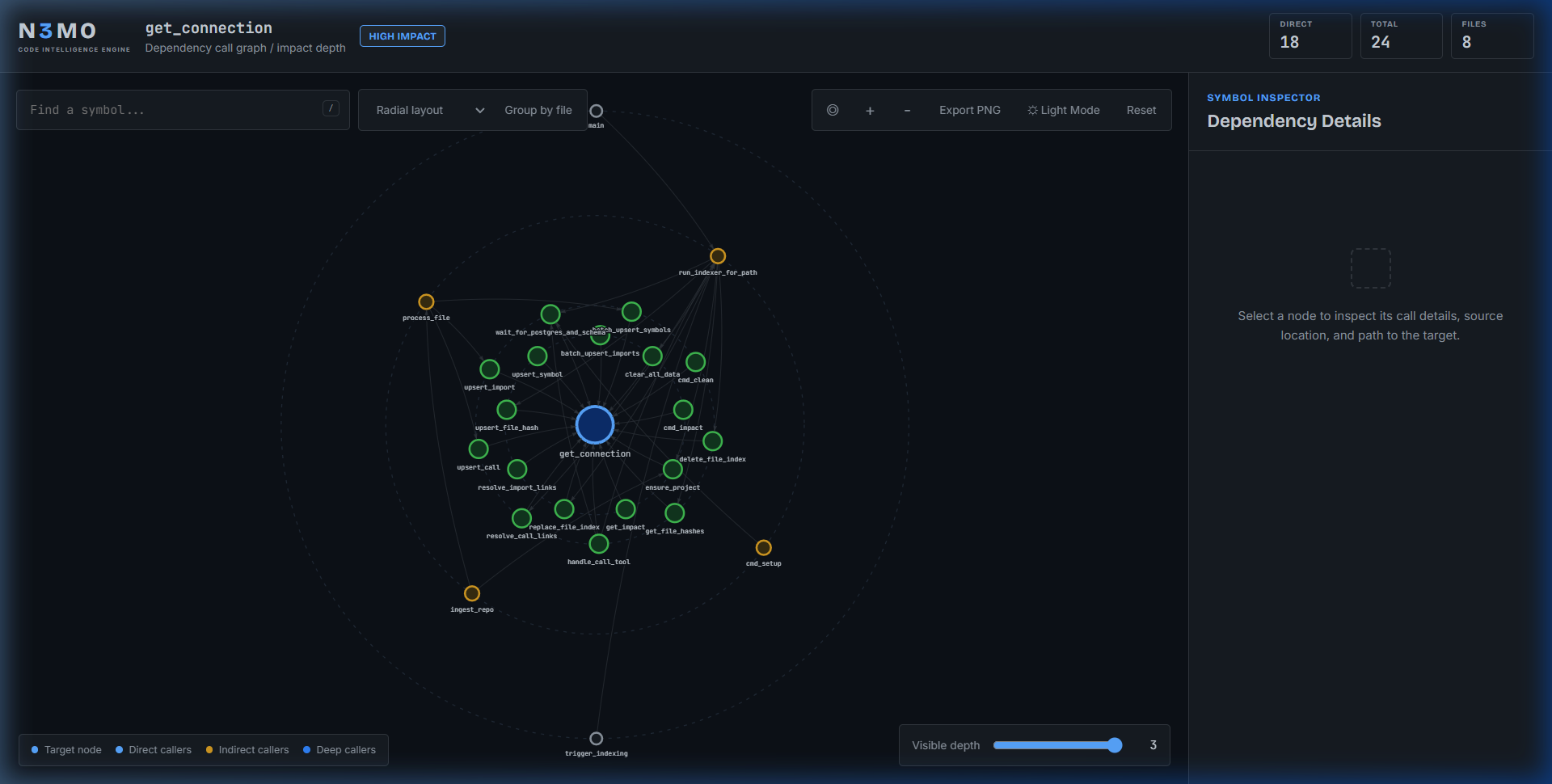Click the slash shortcut hint in search
Viewport: 1552px width, 784px height.
pyautogui.click(x=331, y=108)
